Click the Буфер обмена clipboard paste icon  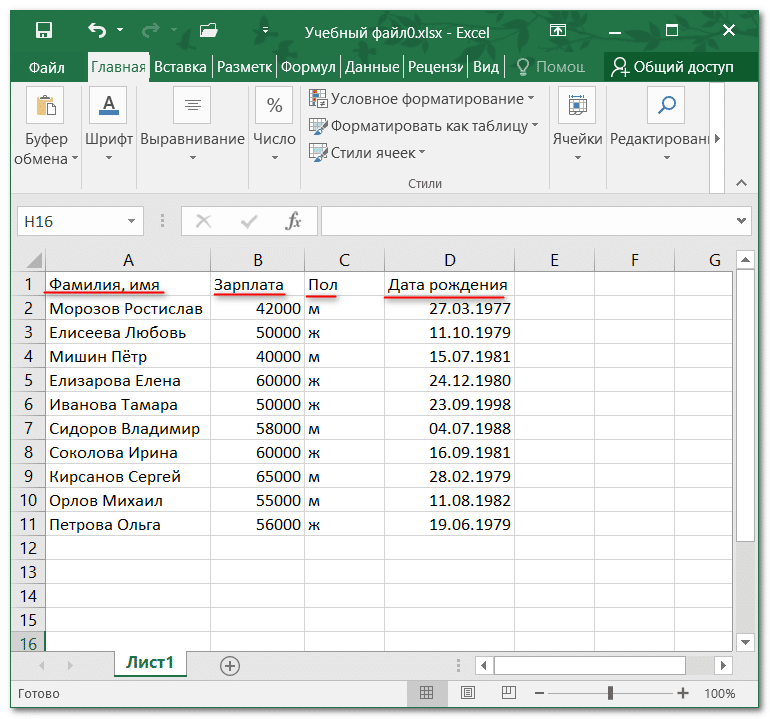(x=45, y=105)
